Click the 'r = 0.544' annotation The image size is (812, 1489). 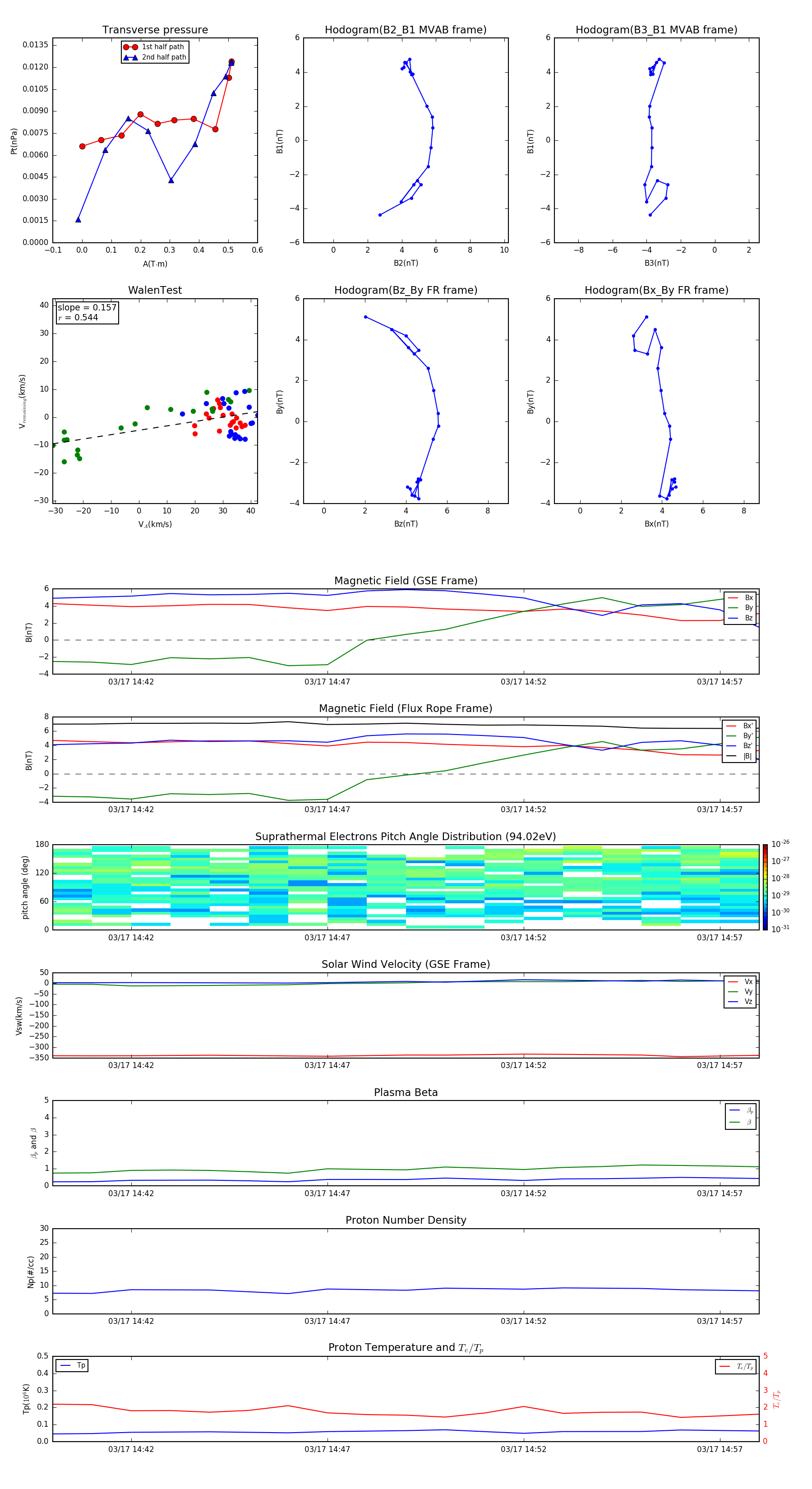click(x=78, y=317)
